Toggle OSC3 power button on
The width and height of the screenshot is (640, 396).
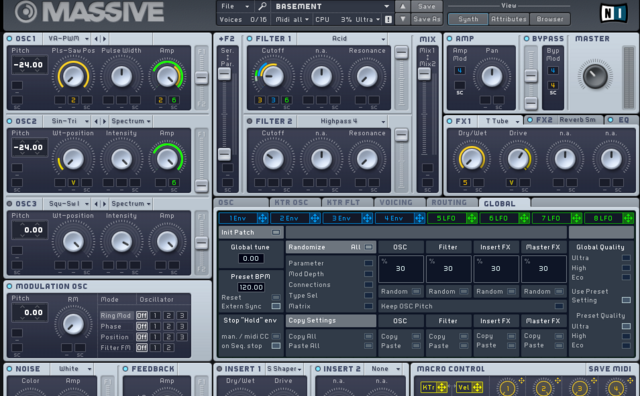tap(10, 203)
